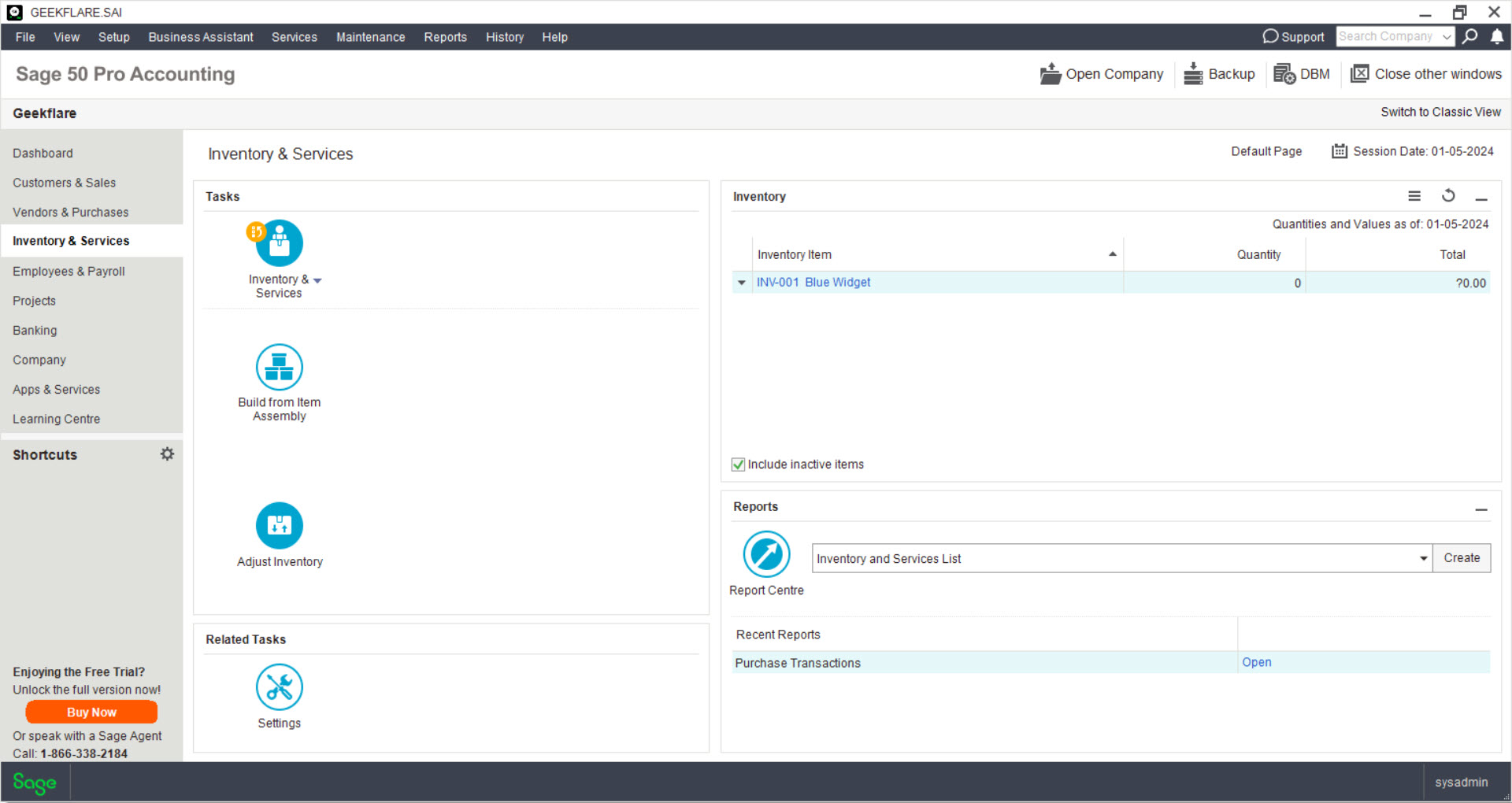Open the DBM toolbar icon

(x=1285, y=73)
